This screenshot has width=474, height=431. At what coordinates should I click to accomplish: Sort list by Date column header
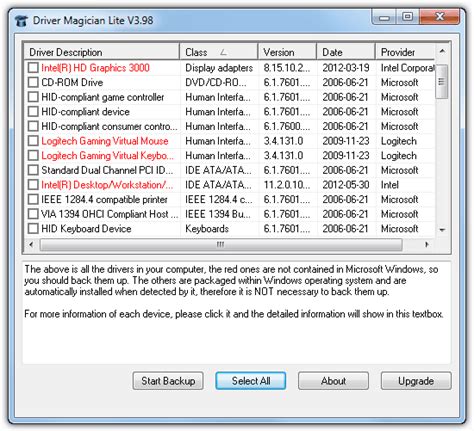pos(346,52)
